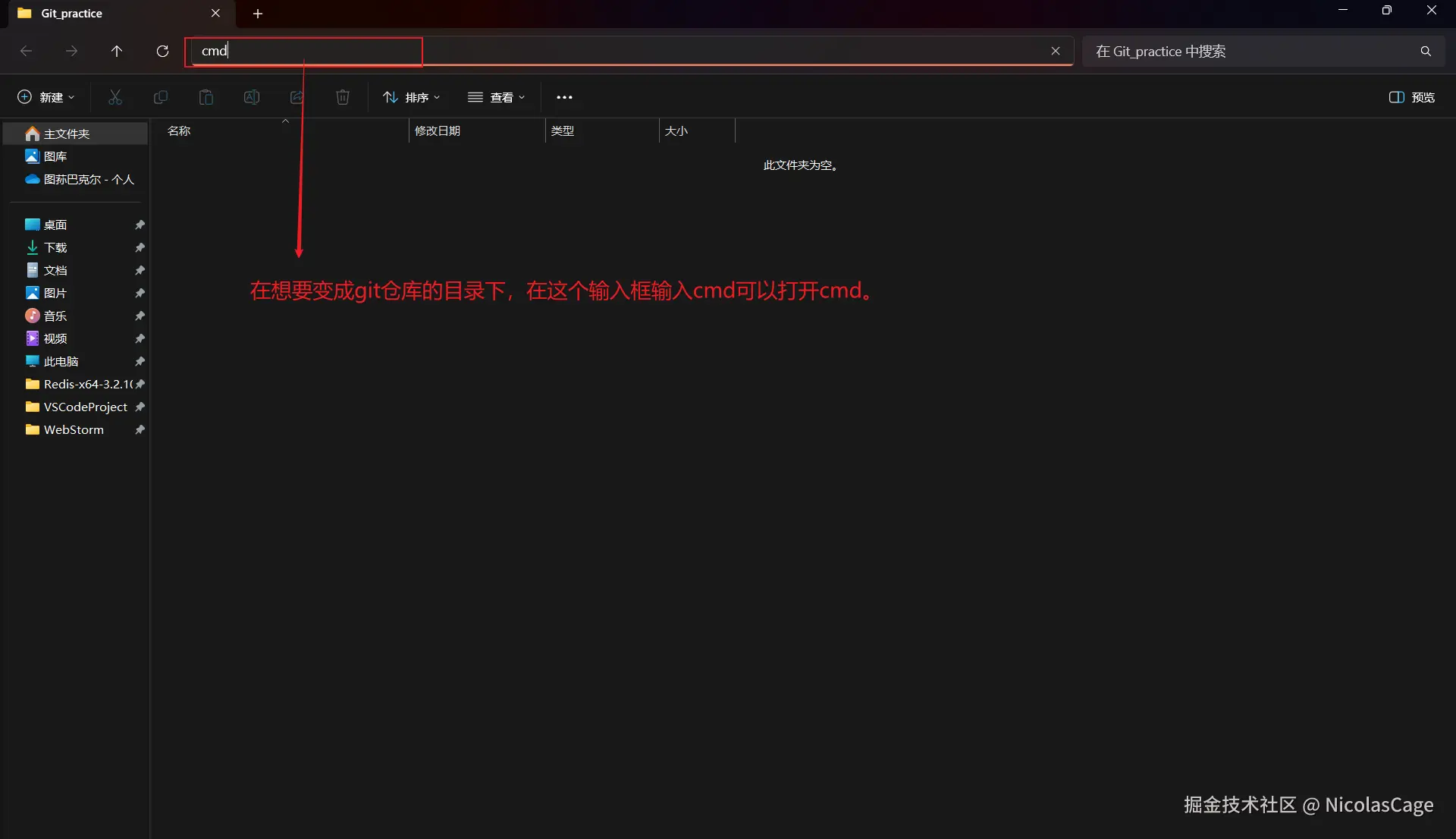The height and width of the screenshot is (839, 1456).
Task: Open the 新建 dropdown menu
Action: point(46,97)
